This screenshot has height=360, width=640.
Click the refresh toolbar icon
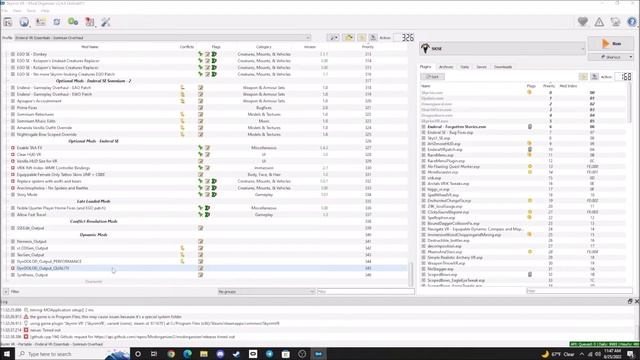[x=57, y=22]
